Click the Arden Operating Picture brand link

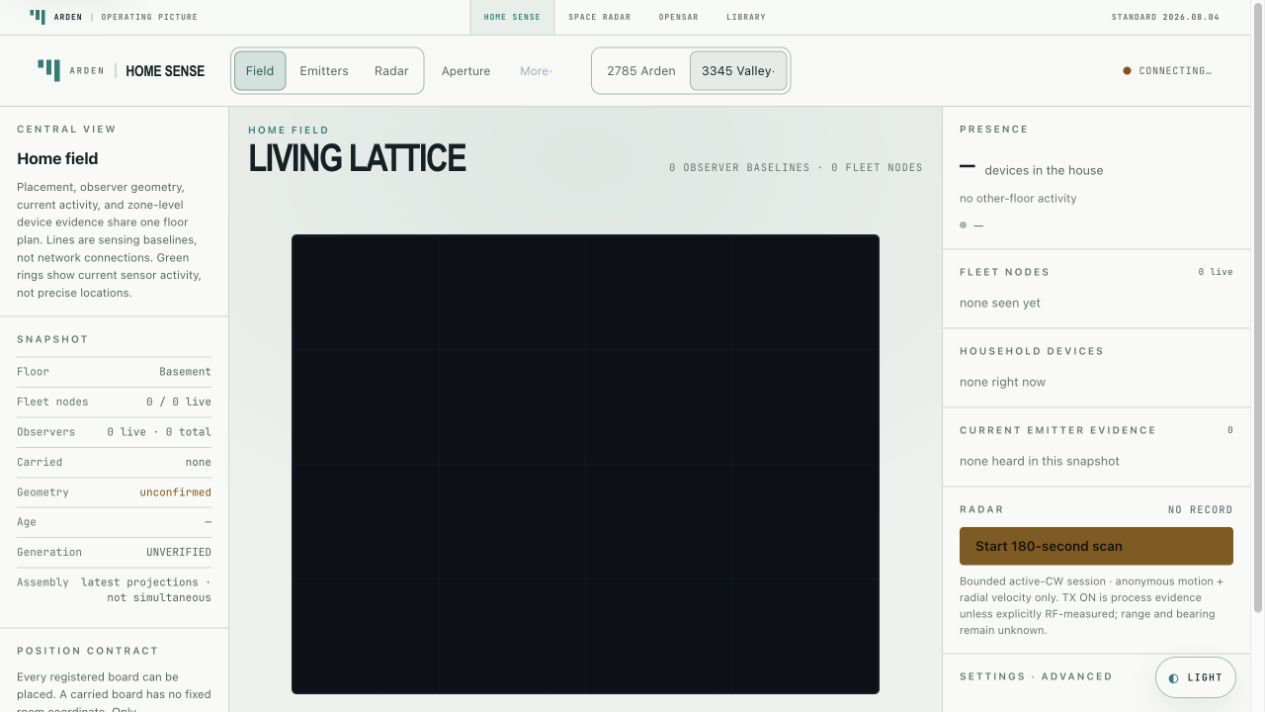(114, 17)
